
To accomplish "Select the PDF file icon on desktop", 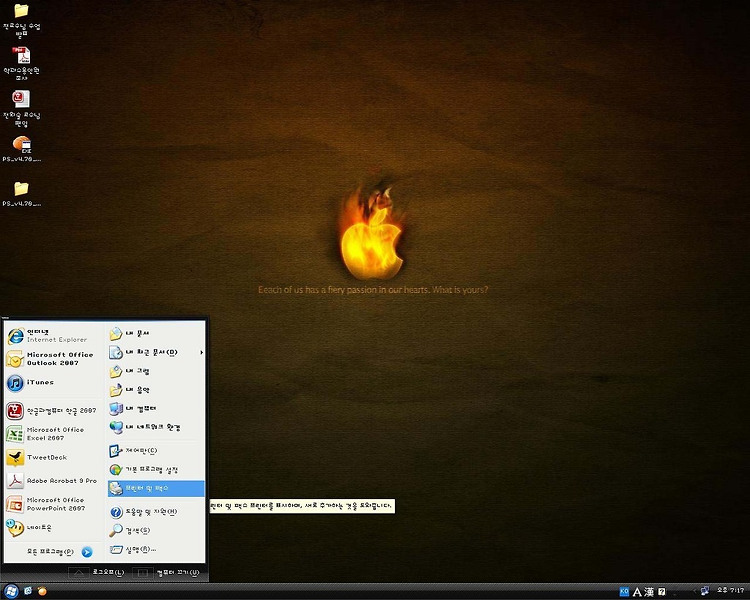I will click(x=21, y=64).
